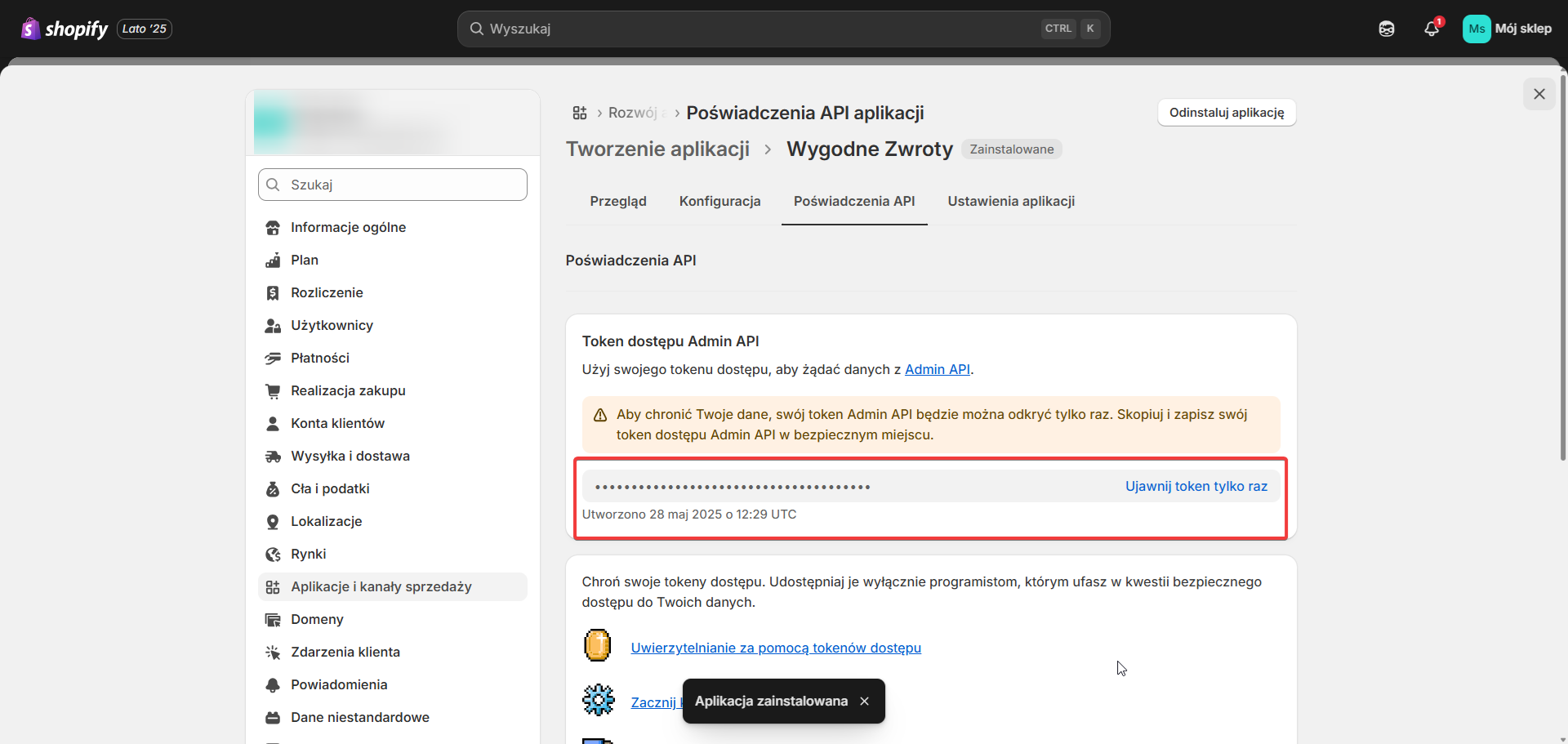Open the Ustawienia aplikacji tab
The width and height of the screenshot is (1568, 744).
click(x=1010, y=201)
